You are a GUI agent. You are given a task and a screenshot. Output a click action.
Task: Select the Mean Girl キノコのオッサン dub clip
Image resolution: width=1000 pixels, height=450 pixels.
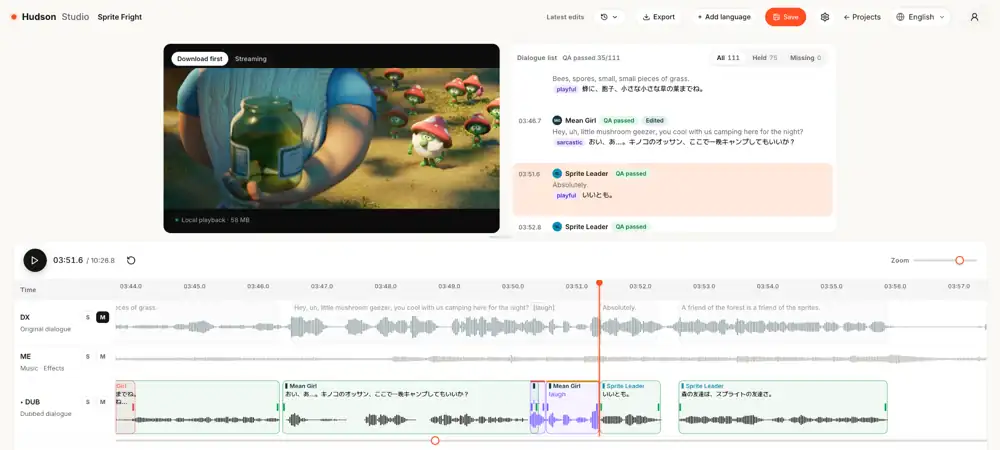[406, 407]
